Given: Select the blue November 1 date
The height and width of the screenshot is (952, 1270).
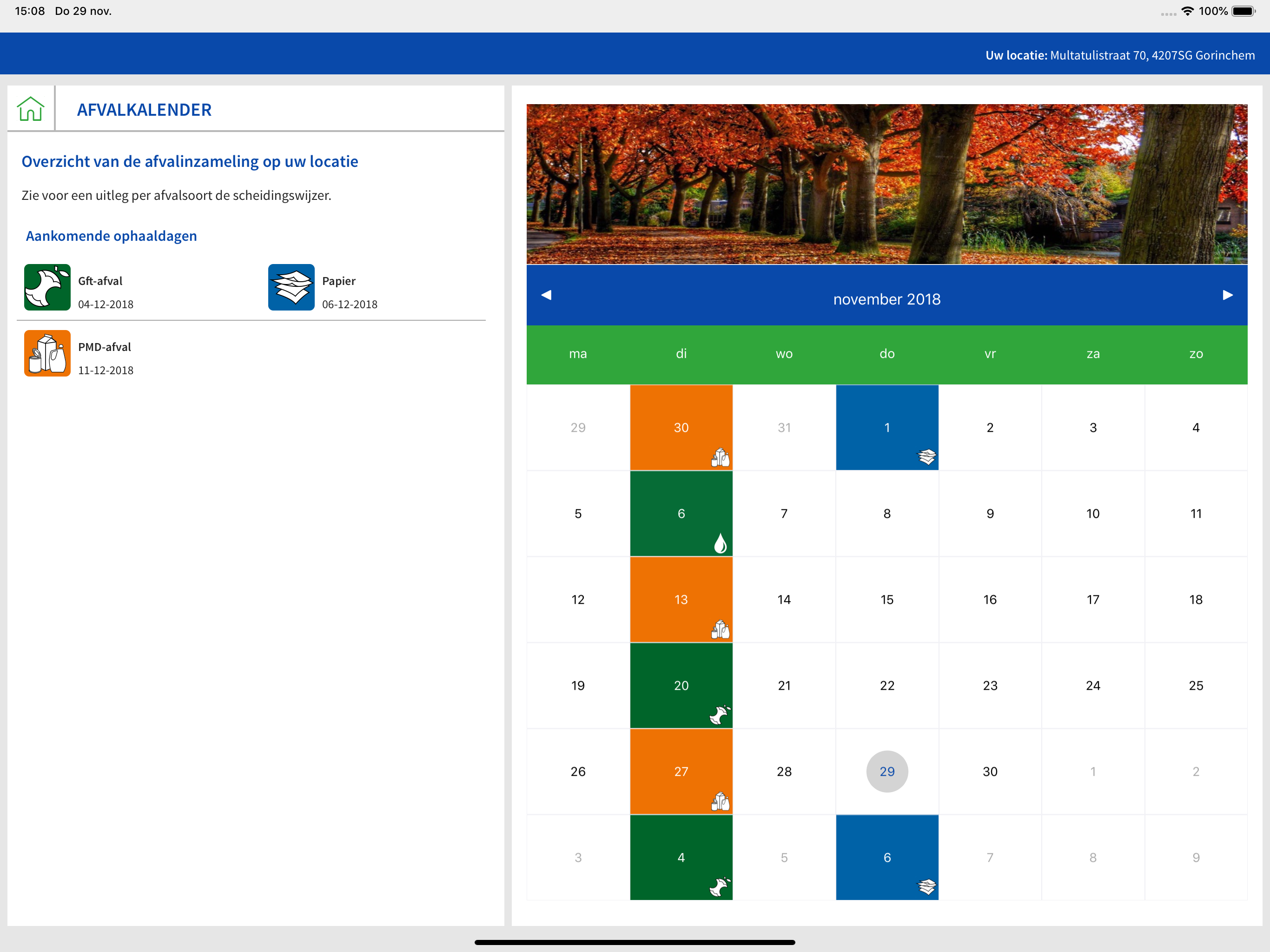Looking at the screenshot, I should point(887,427).
